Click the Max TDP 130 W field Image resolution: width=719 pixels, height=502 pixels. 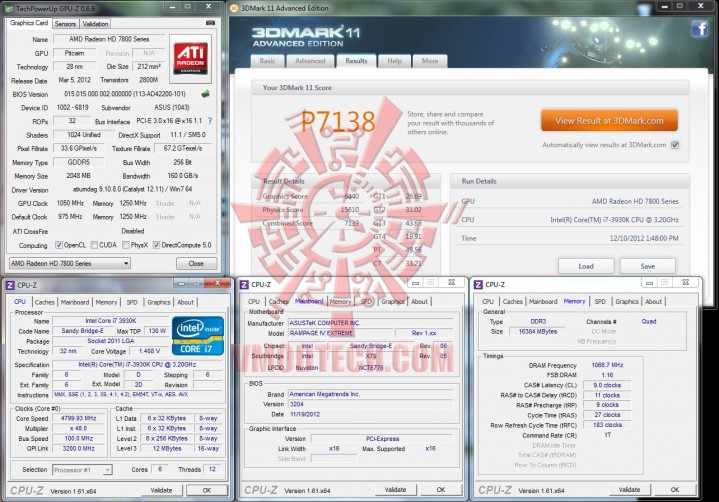157,331
